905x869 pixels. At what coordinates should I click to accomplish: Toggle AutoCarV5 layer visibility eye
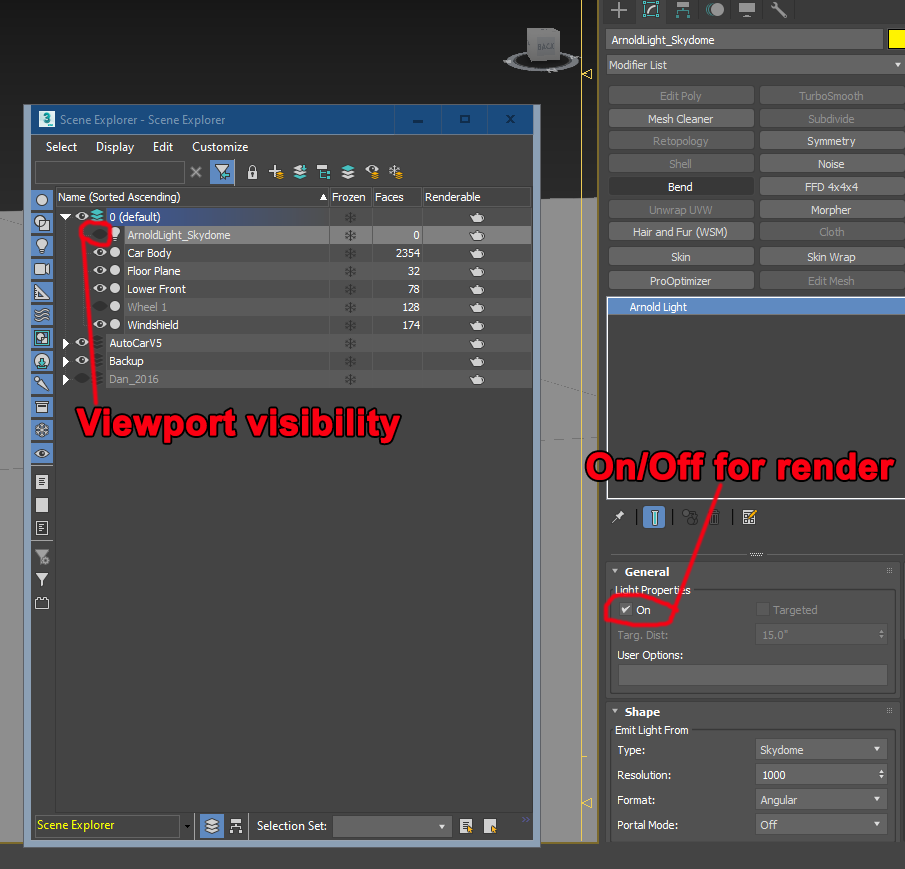pyautogui.click(x=82, y=342)
